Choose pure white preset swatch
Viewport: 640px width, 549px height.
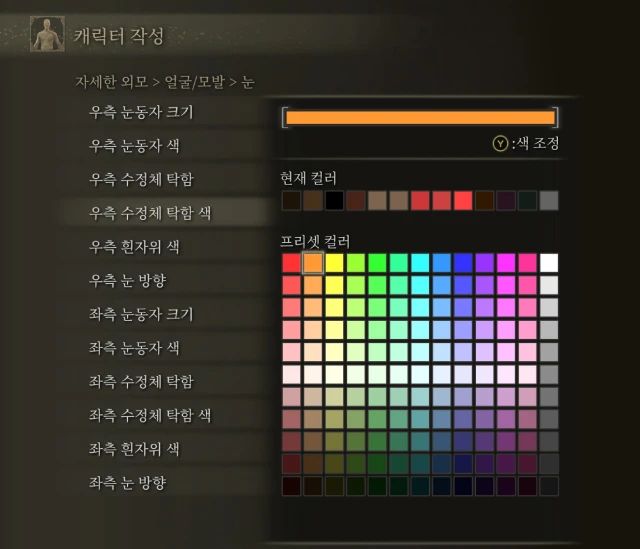tap(549, 263)
